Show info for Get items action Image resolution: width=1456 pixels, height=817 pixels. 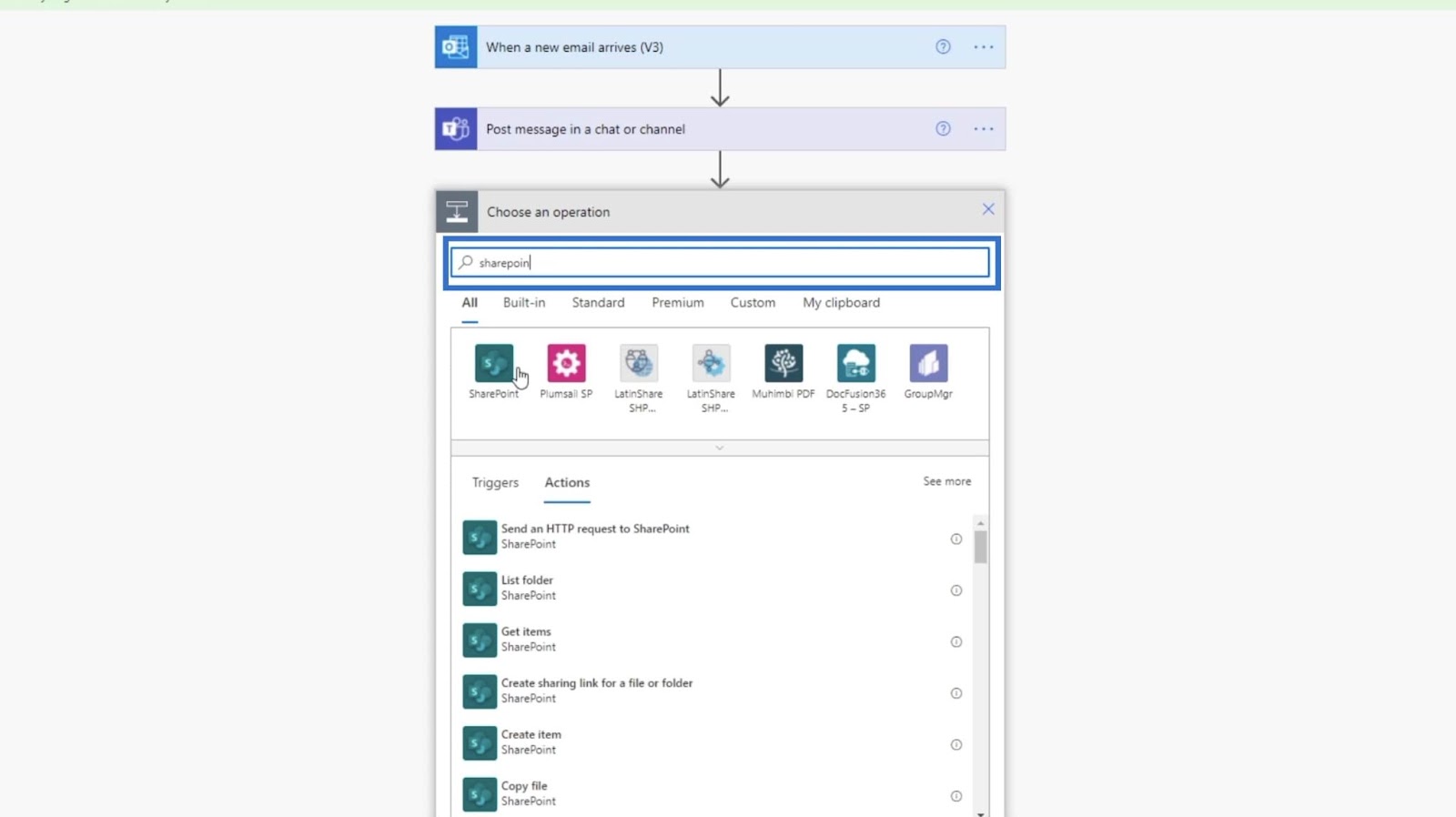956,642
